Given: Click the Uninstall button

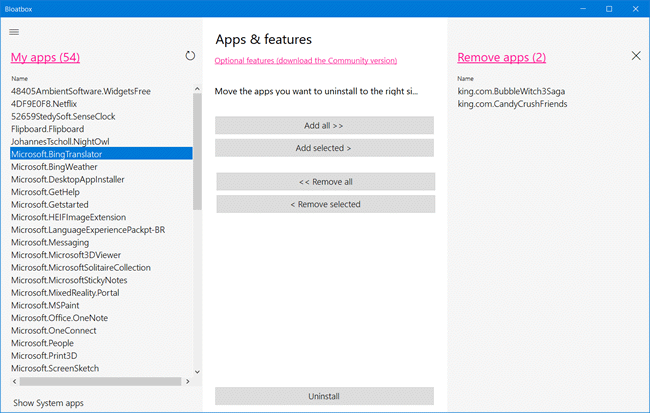Looking at the screenshot, I should (x=324, y=396).
